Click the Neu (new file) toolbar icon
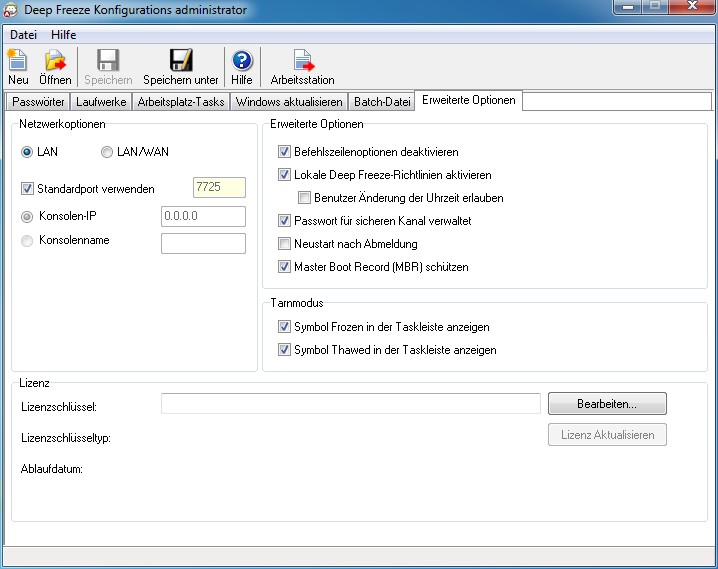Screen dimensions: 718x569 point(18,60)
